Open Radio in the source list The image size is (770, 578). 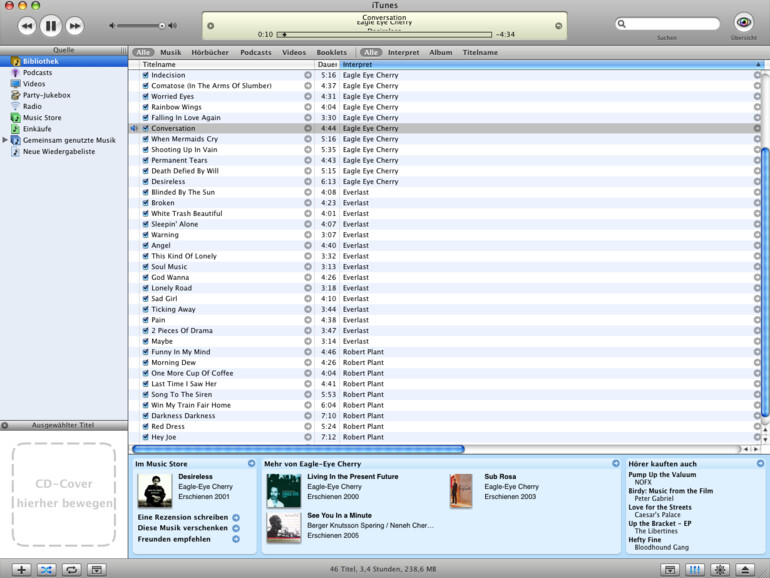coord(32,107)
